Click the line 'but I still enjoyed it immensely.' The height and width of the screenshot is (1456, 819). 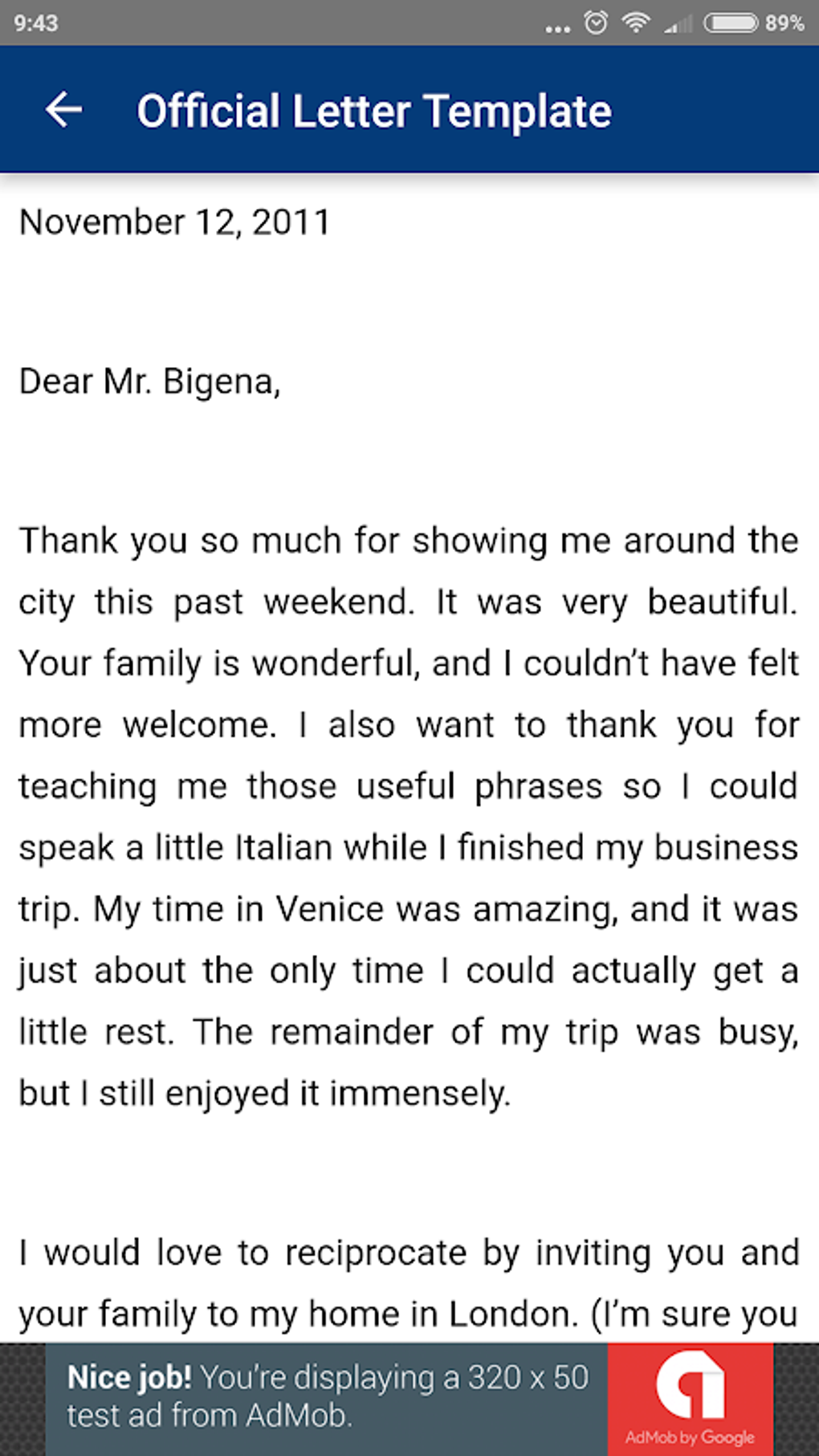coord(265,1093)
